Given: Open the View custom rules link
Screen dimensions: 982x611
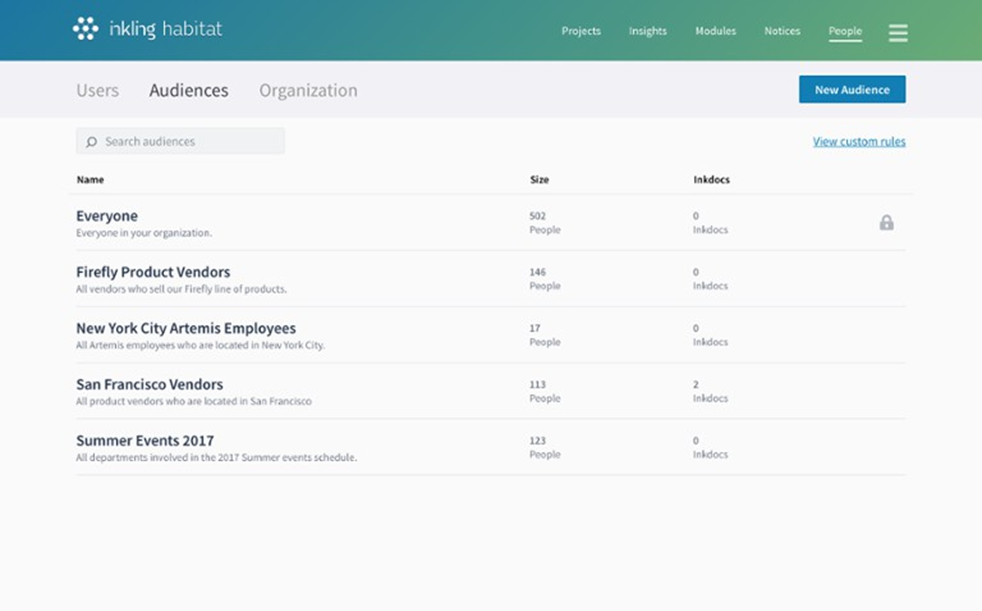Looking at the screenshot, I should [859, 142].
